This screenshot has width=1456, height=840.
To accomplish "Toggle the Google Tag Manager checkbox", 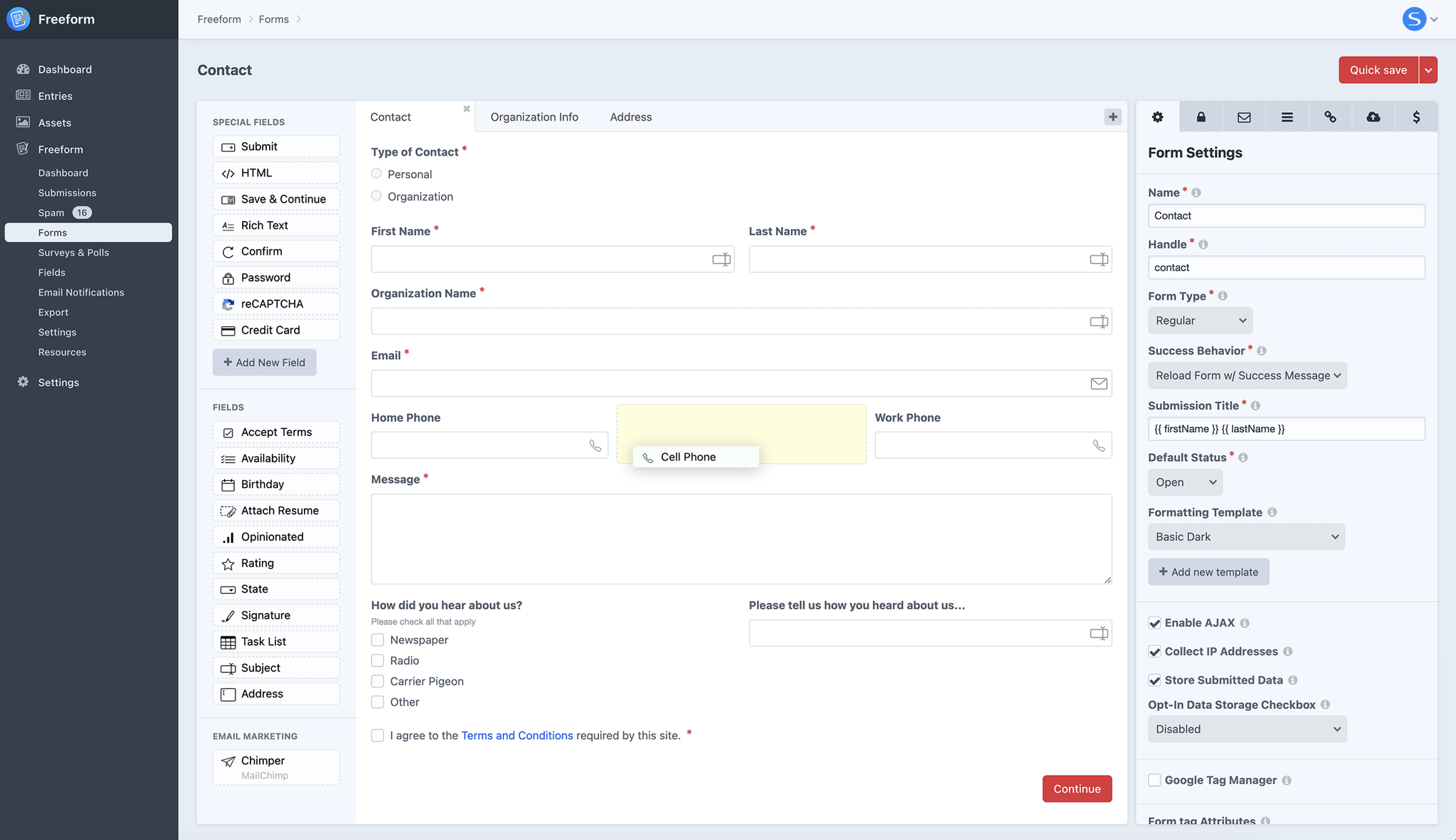I will [x=1154, y=779].
